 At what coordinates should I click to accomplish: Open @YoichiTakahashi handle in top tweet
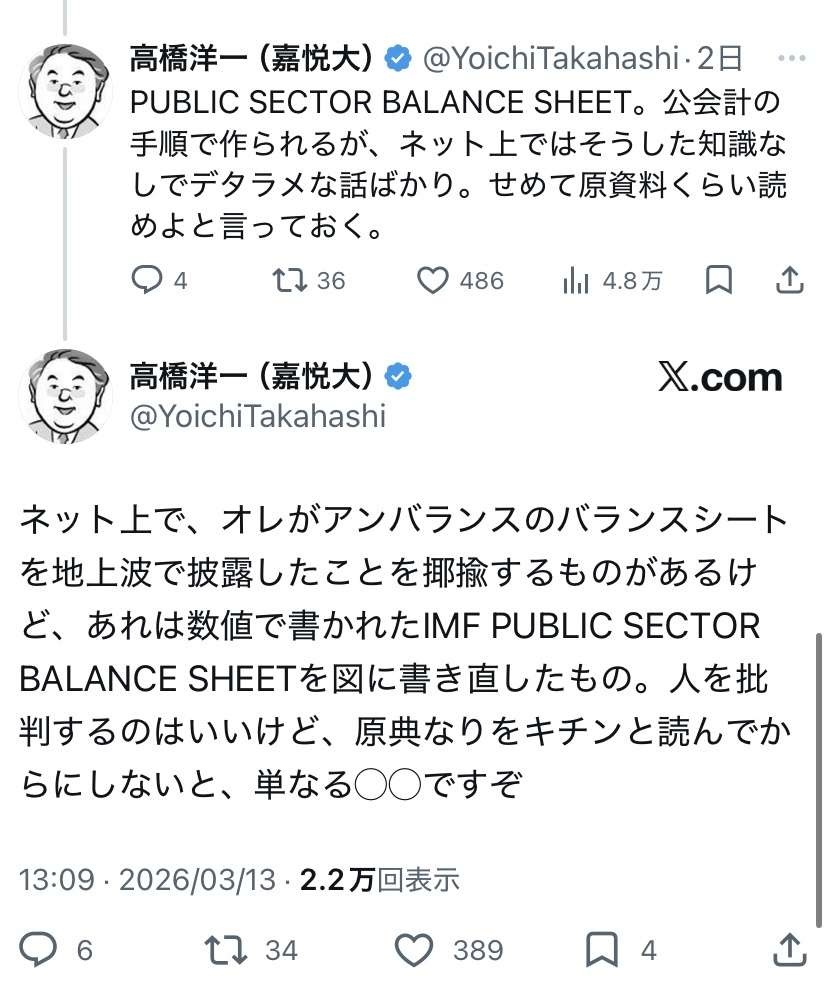549,59
